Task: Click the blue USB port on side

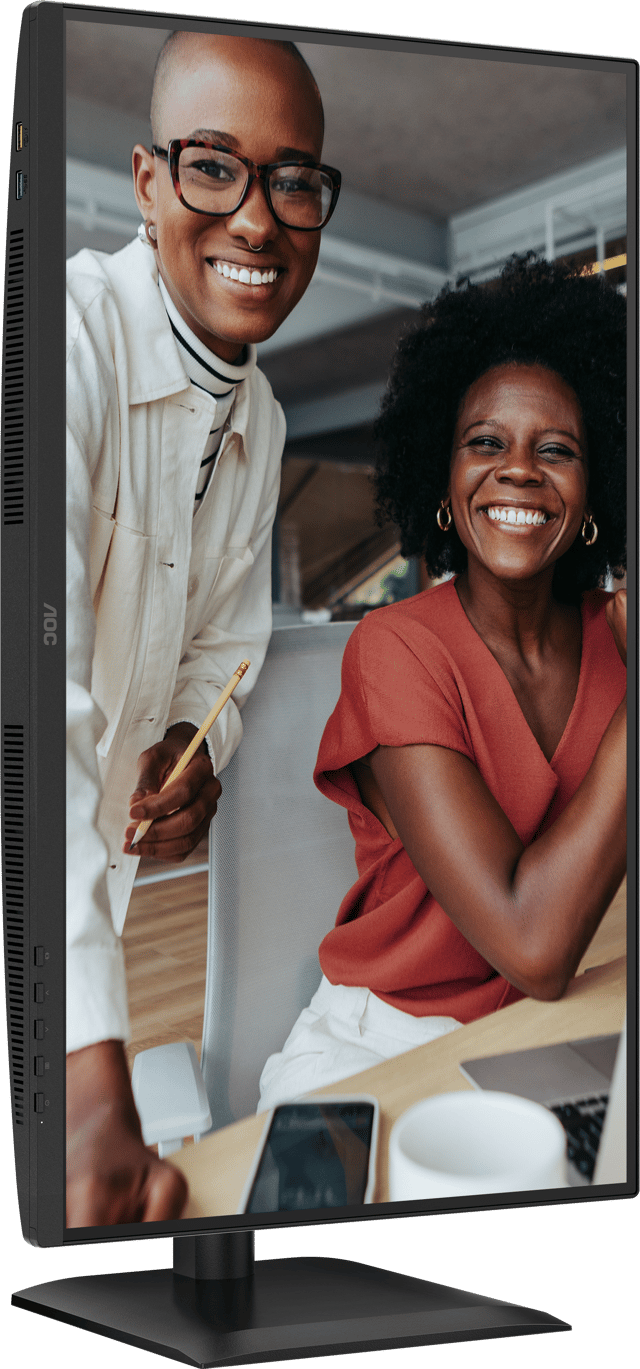Action: [x=20, y=184]
